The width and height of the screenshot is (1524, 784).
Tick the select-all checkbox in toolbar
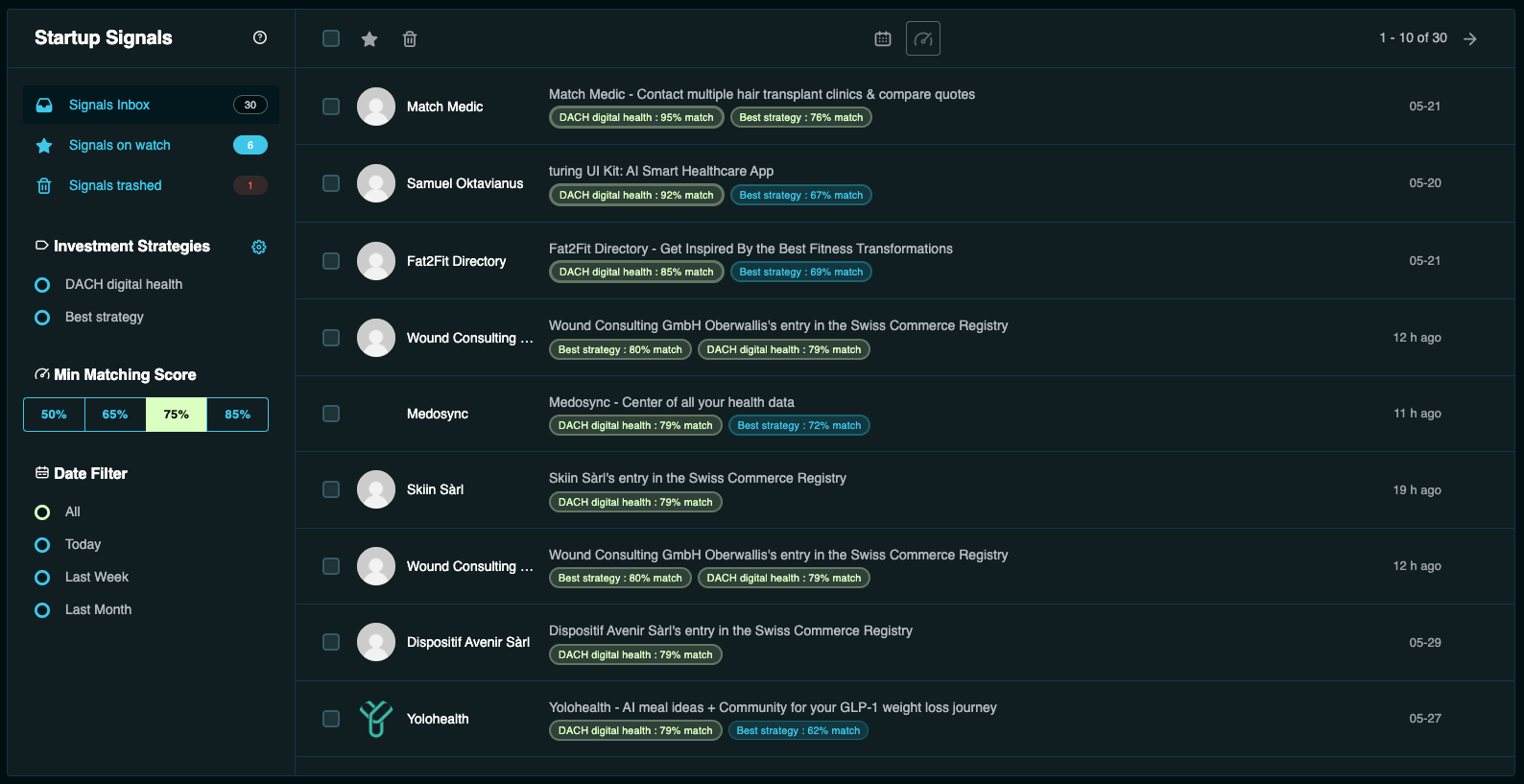click(331, 38)
